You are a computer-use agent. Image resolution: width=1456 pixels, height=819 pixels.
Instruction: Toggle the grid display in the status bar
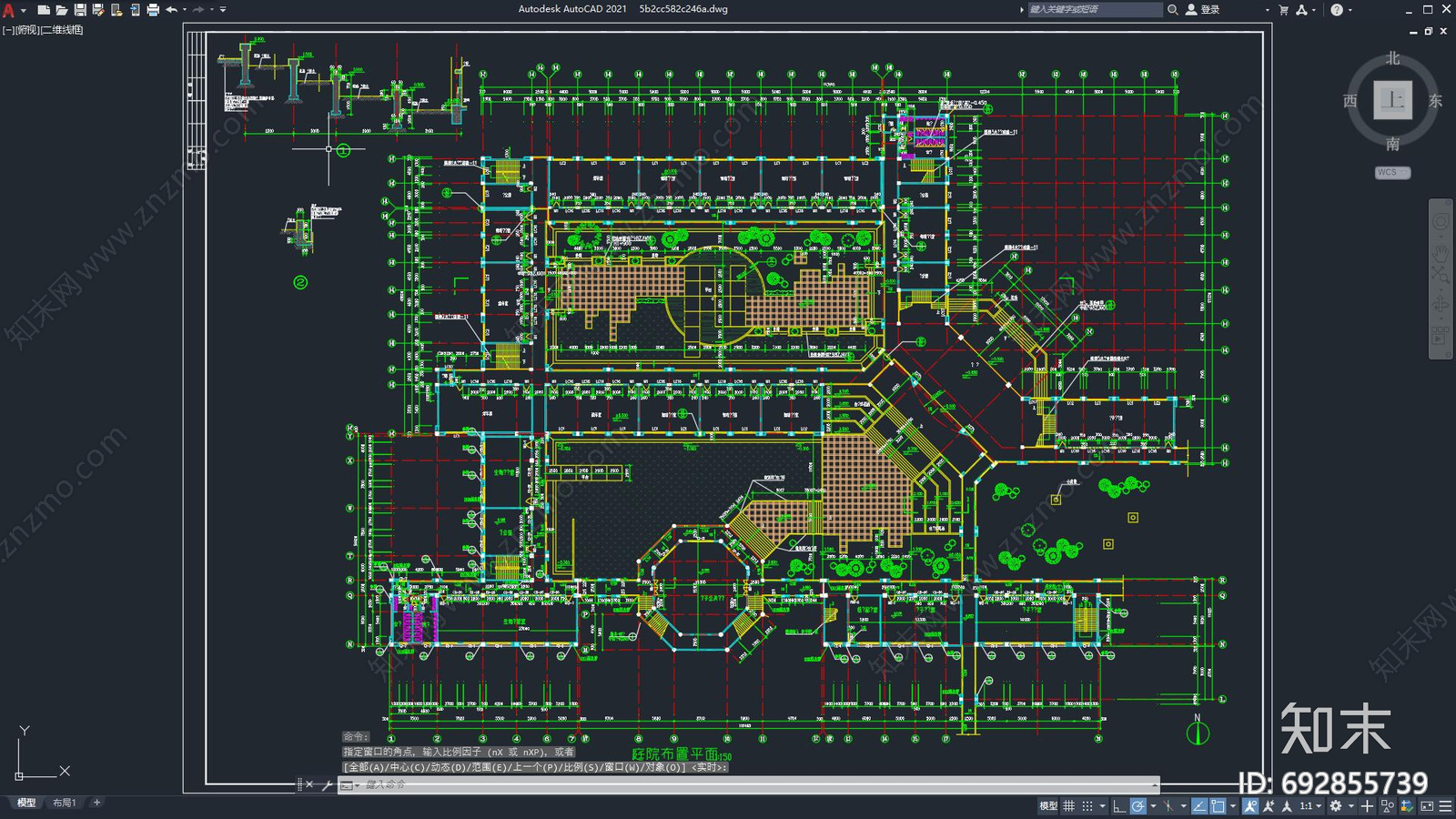[x=1068, y=804]
